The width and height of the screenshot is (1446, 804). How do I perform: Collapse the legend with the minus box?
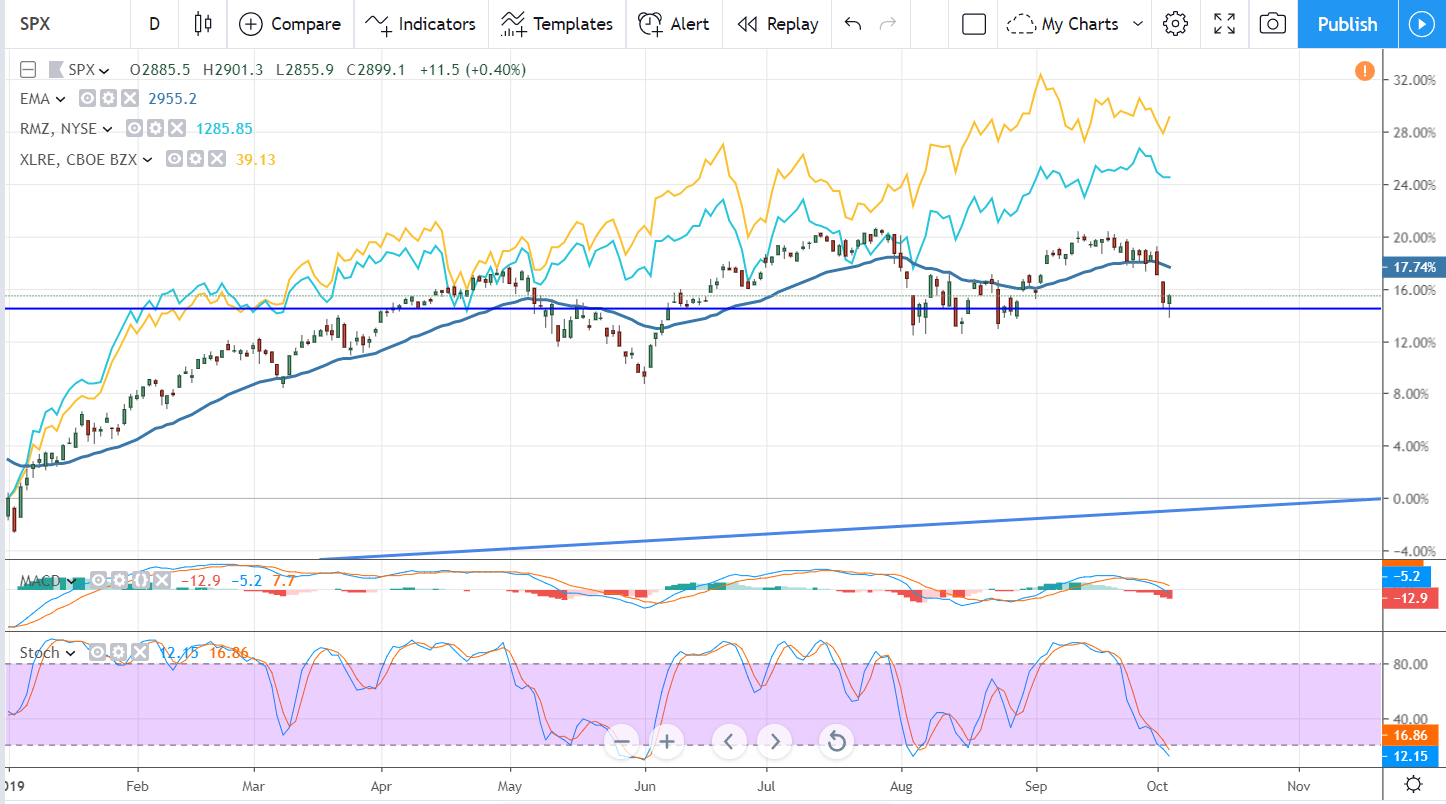tap(28, 70)
